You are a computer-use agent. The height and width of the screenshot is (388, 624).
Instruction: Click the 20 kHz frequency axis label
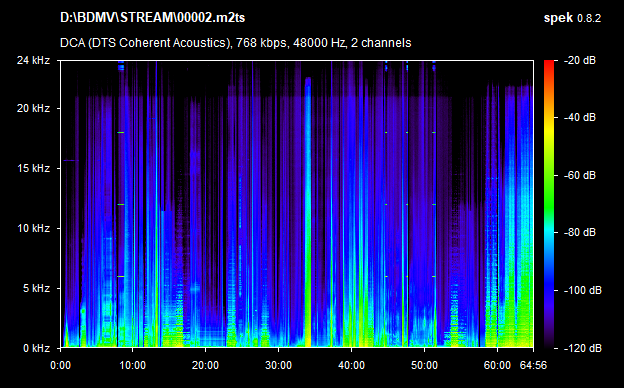coord(33,108)
